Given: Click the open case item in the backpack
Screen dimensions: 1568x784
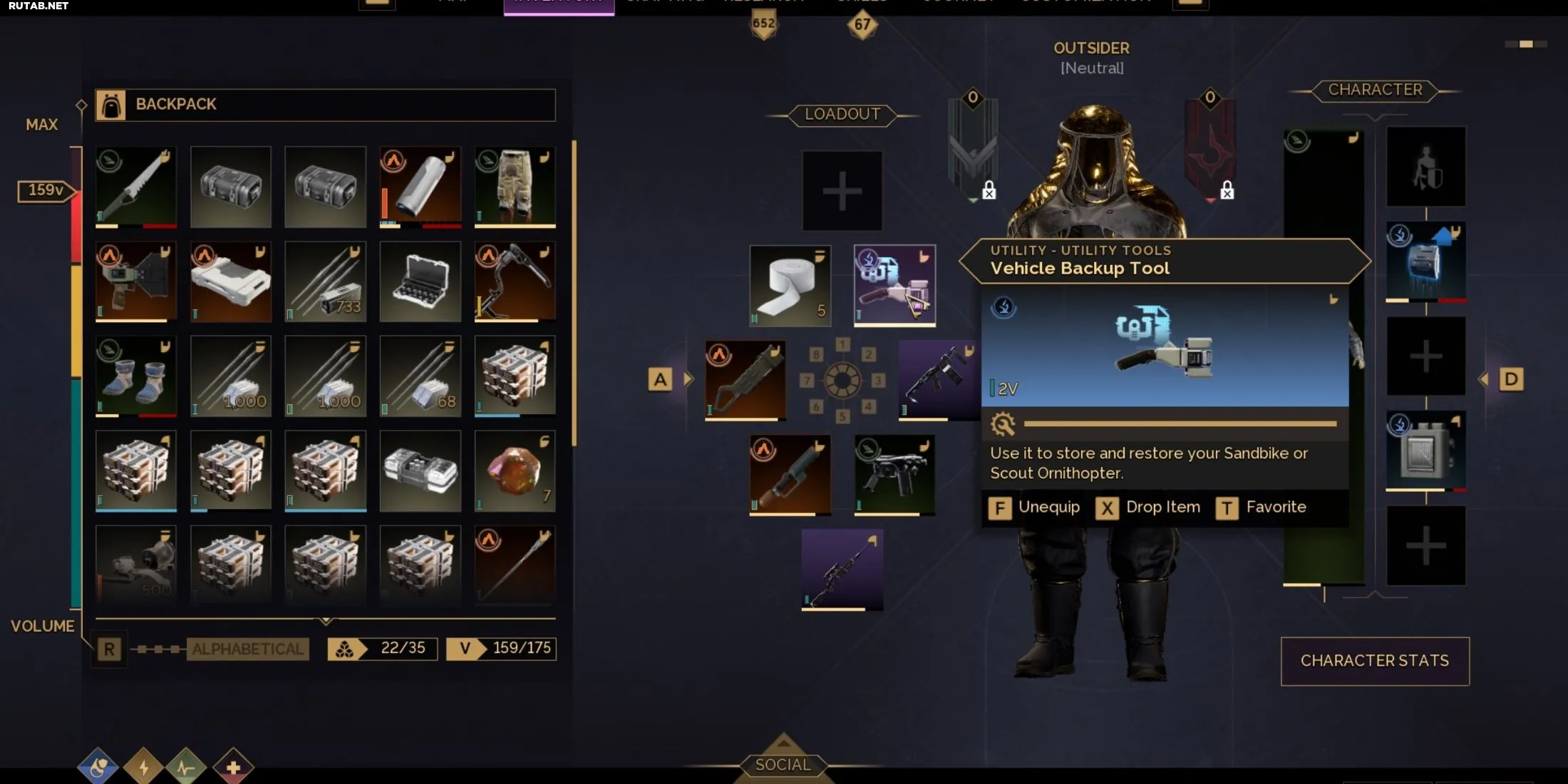Looking at the screenshot, I should [420, 282].
